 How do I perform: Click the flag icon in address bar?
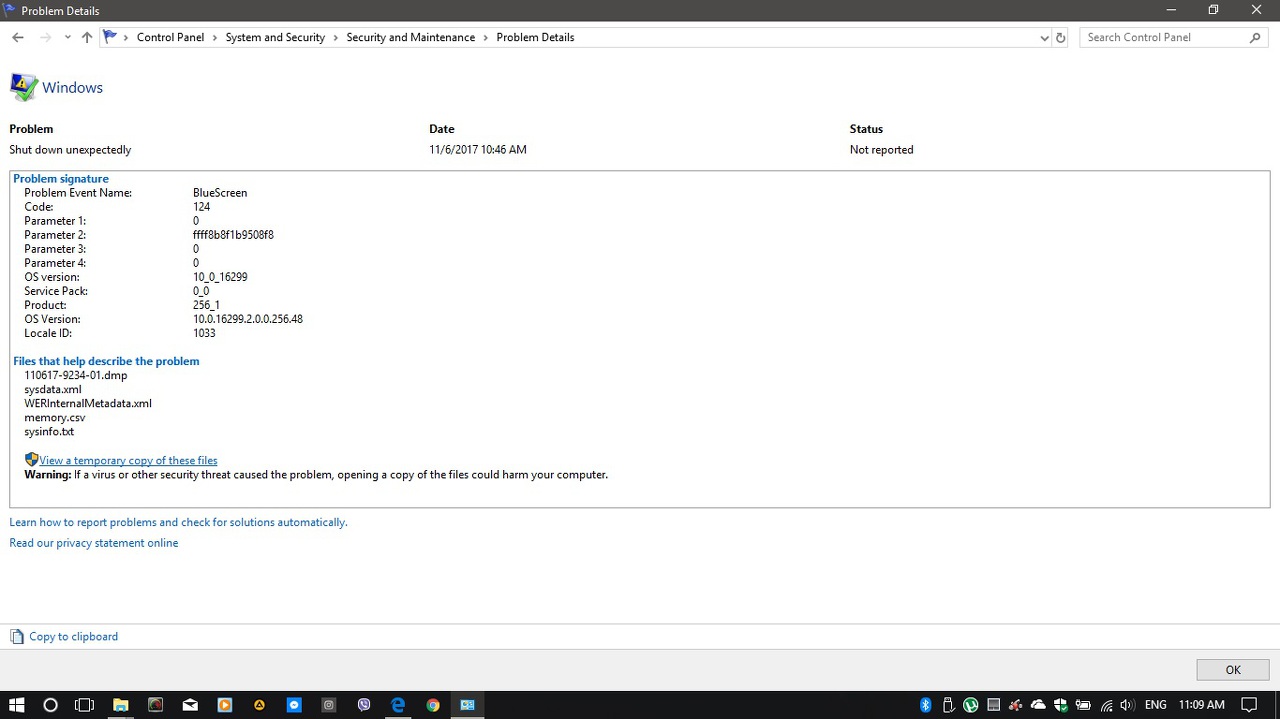tap(110, 37)
